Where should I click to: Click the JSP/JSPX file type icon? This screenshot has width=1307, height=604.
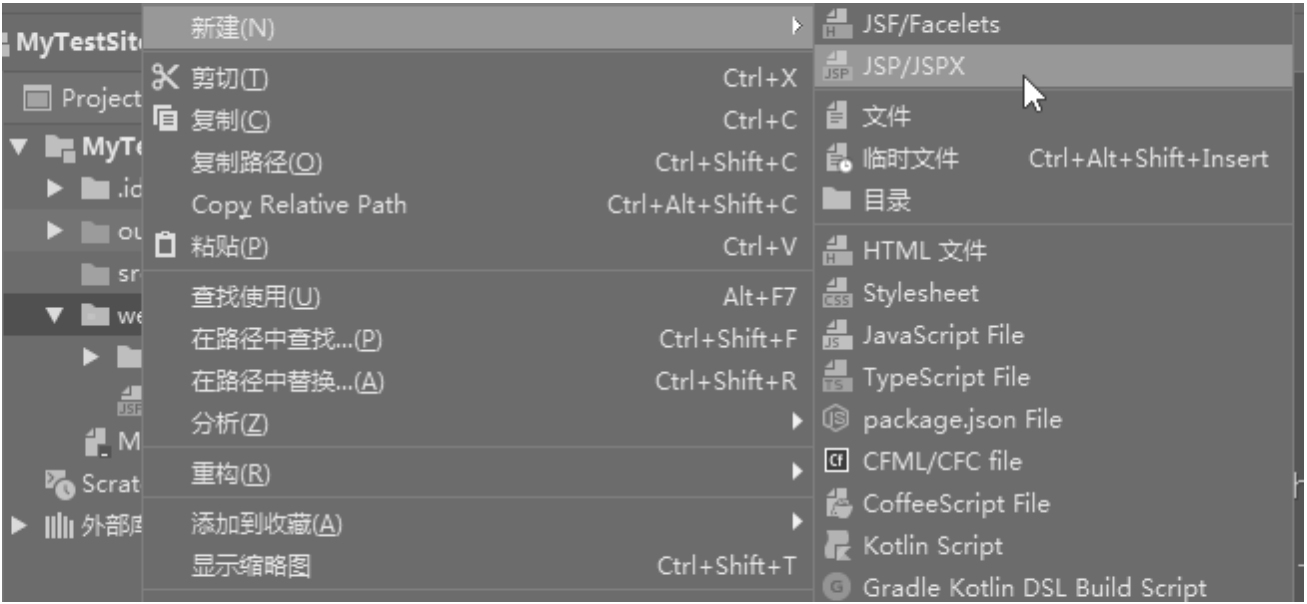click(x=836, y=67)
